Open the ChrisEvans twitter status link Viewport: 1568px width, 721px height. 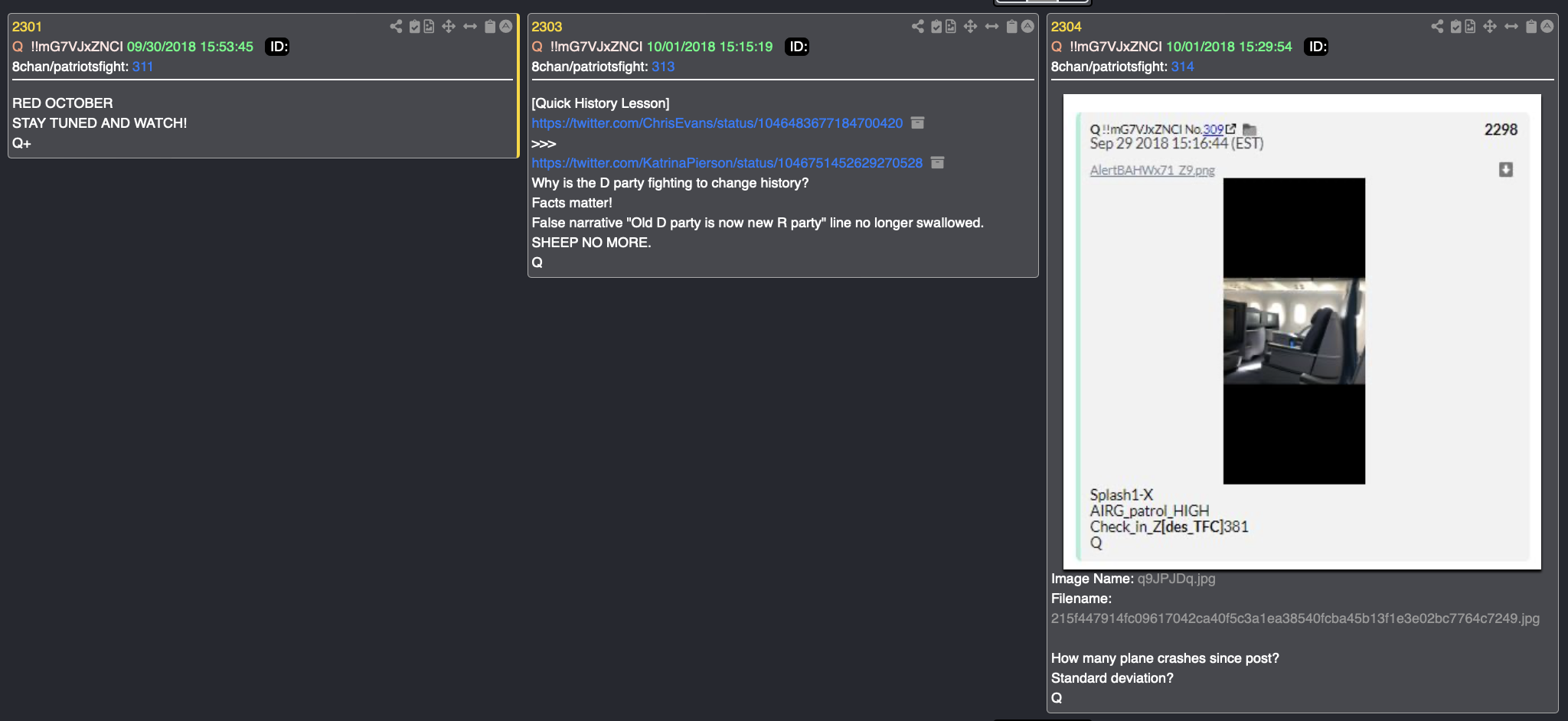point(717,123)
